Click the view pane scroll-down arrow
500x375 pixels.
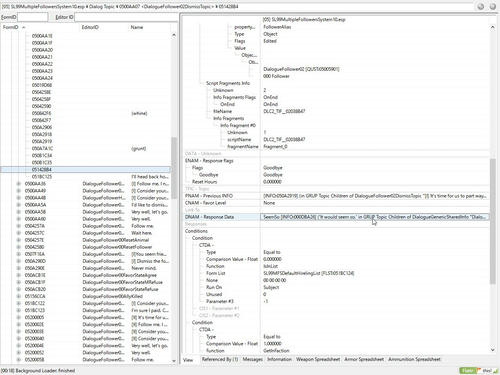pos(493,350)
